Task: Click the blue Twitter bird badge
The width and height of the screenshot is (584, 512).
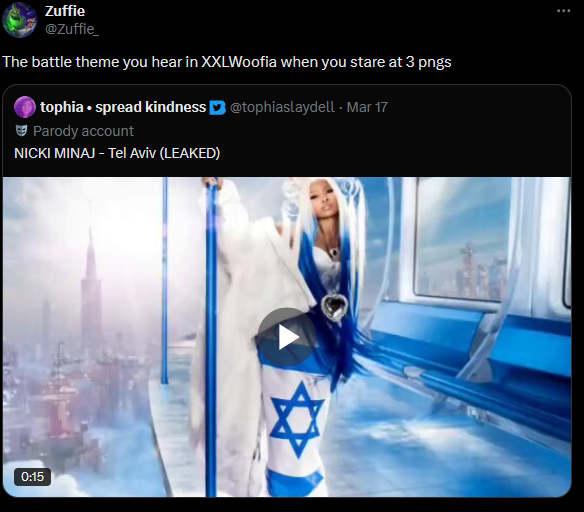Action: pyautogui.click(x=218, y=108)
